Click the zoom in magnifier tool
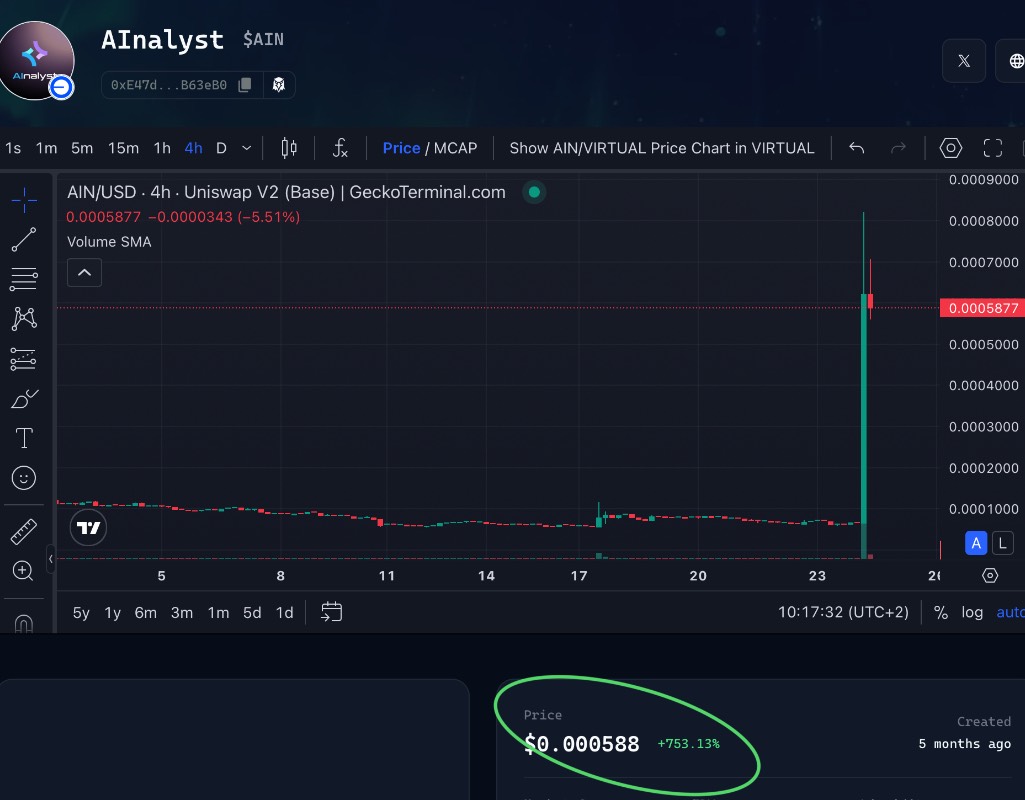 coord(24,571)
